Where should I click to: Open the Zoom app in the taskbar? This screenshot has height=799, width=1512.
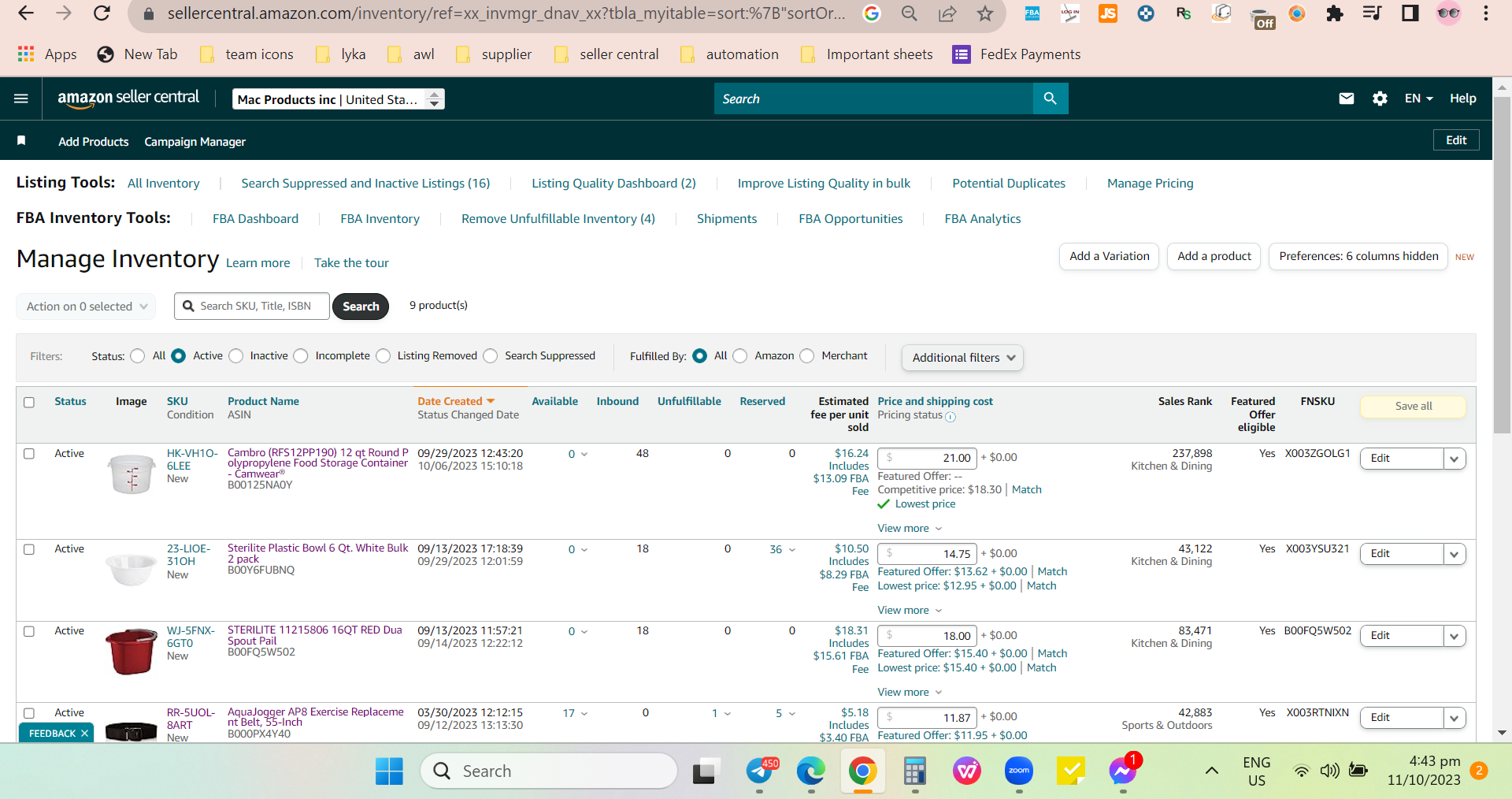pos(1019,771)
